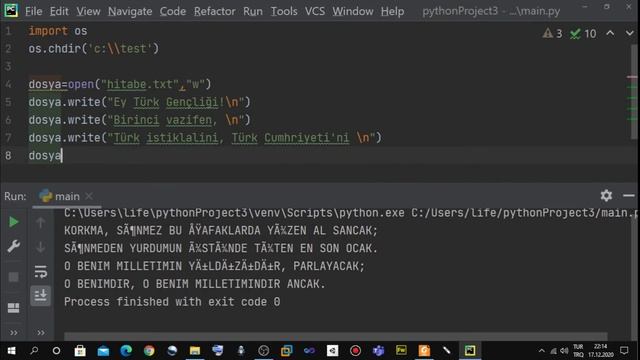Go to next highlighted error arrow

click(x=630, y=33)
